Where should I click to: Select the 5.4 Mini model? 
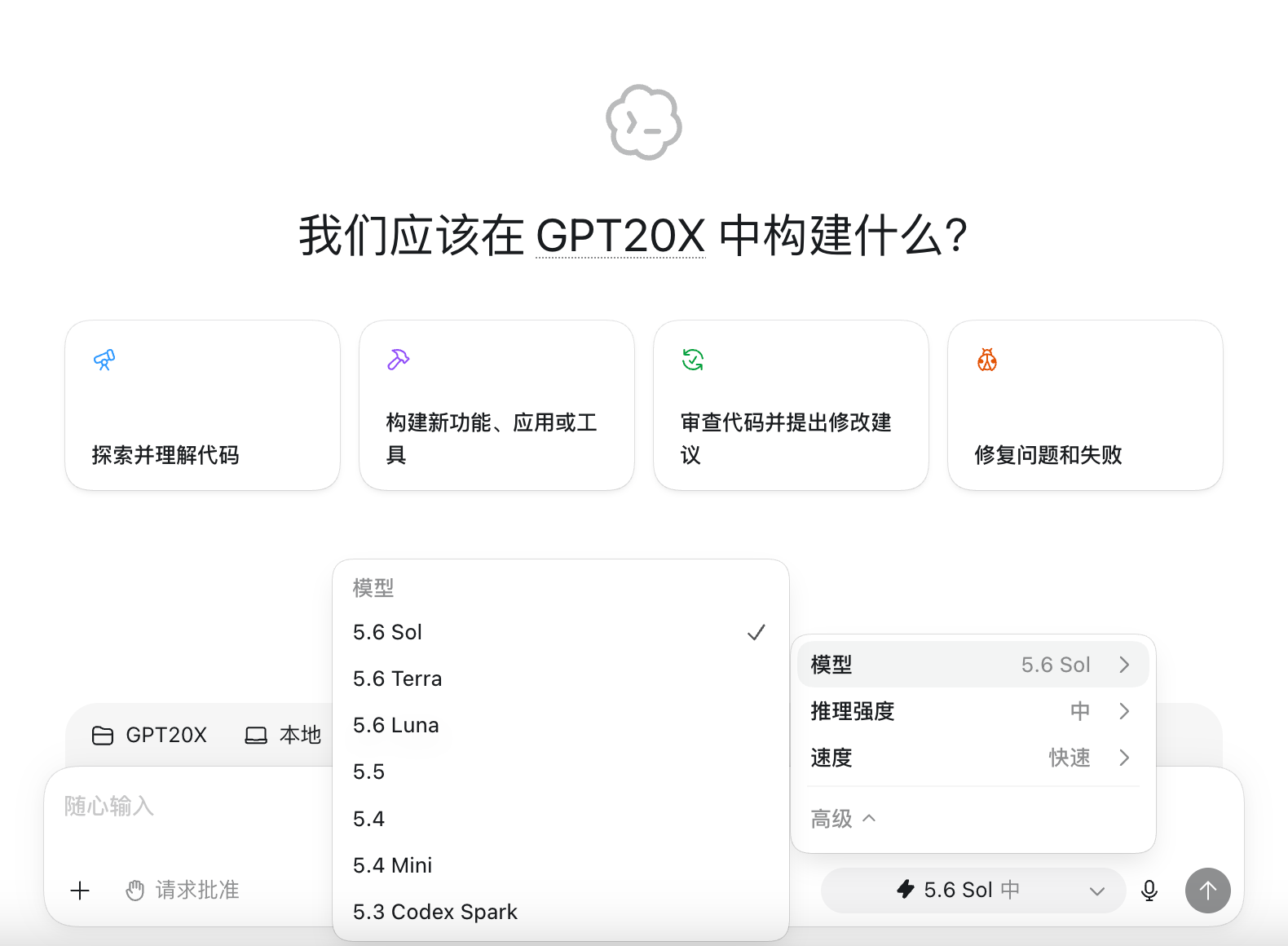pos(561,865)
